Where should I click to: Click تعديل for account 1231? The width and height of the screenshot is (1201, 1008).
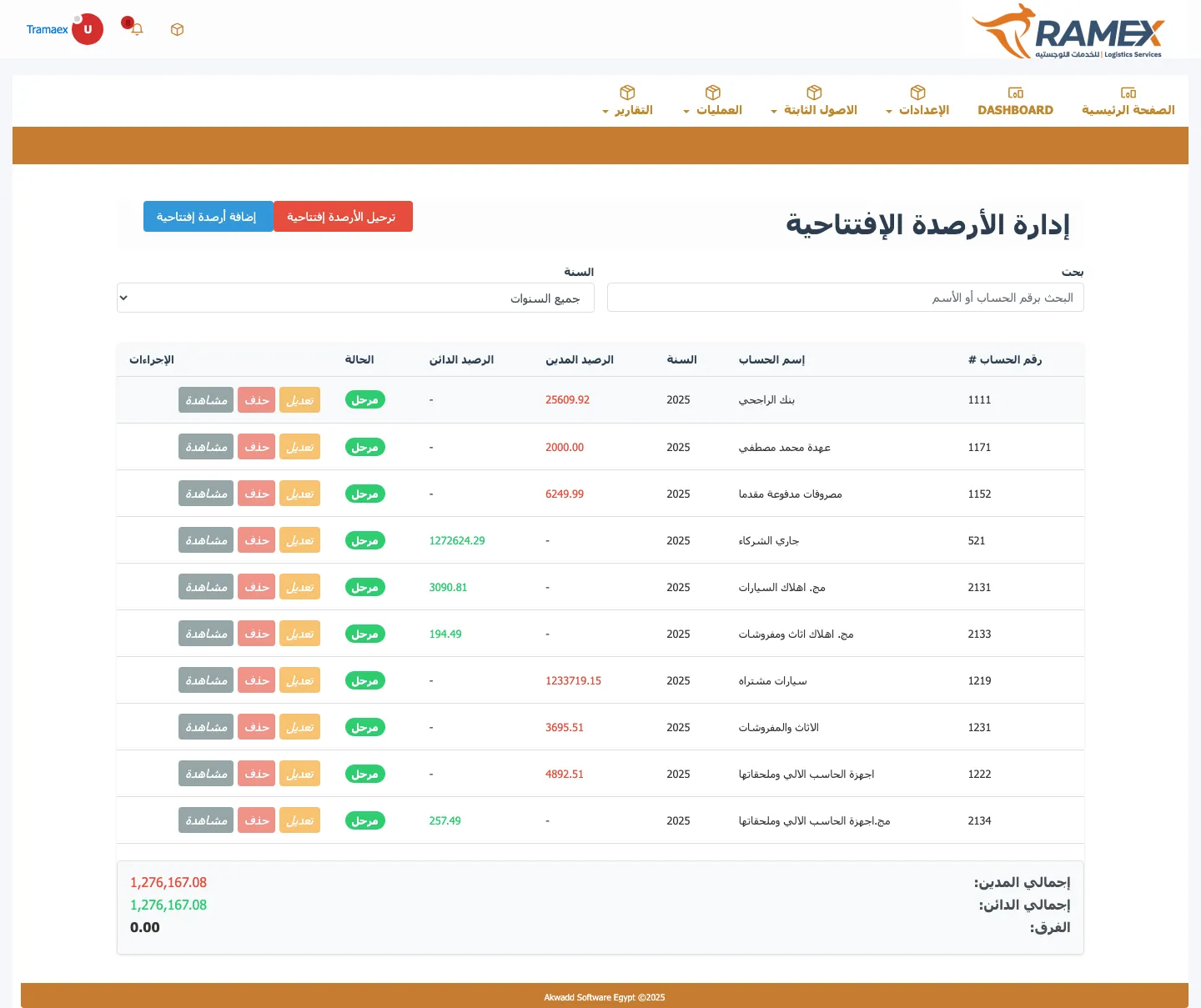coord(299,727)
